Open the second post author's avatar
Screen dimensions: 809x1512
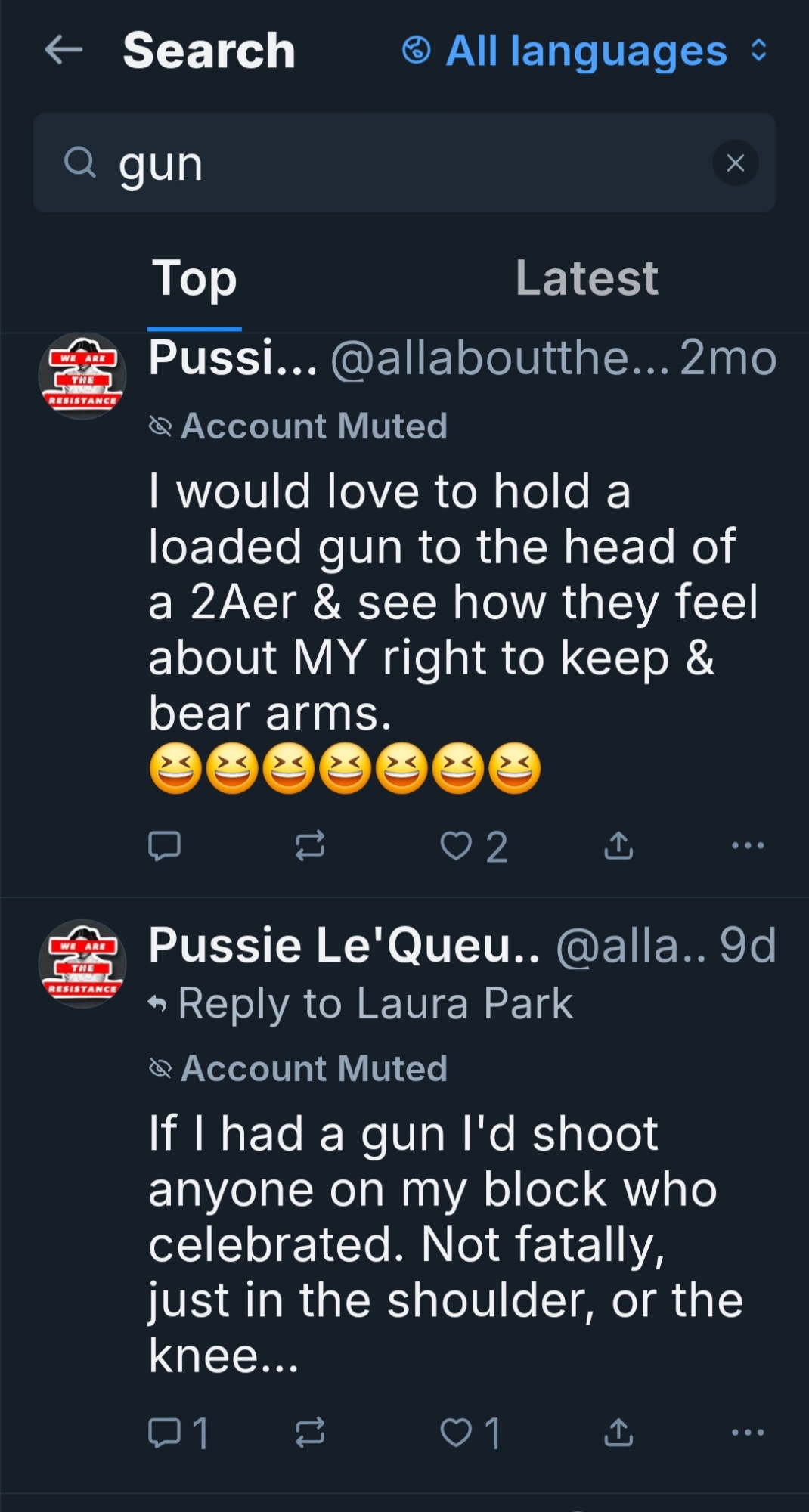point(82,964)
